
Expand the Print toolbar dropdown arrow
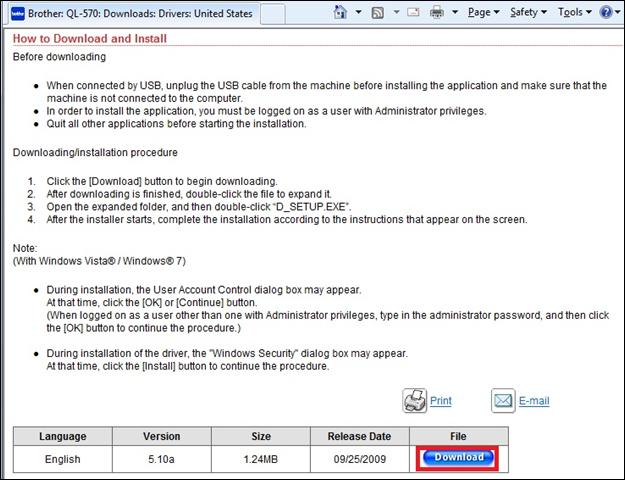click(x=456, y=13)
